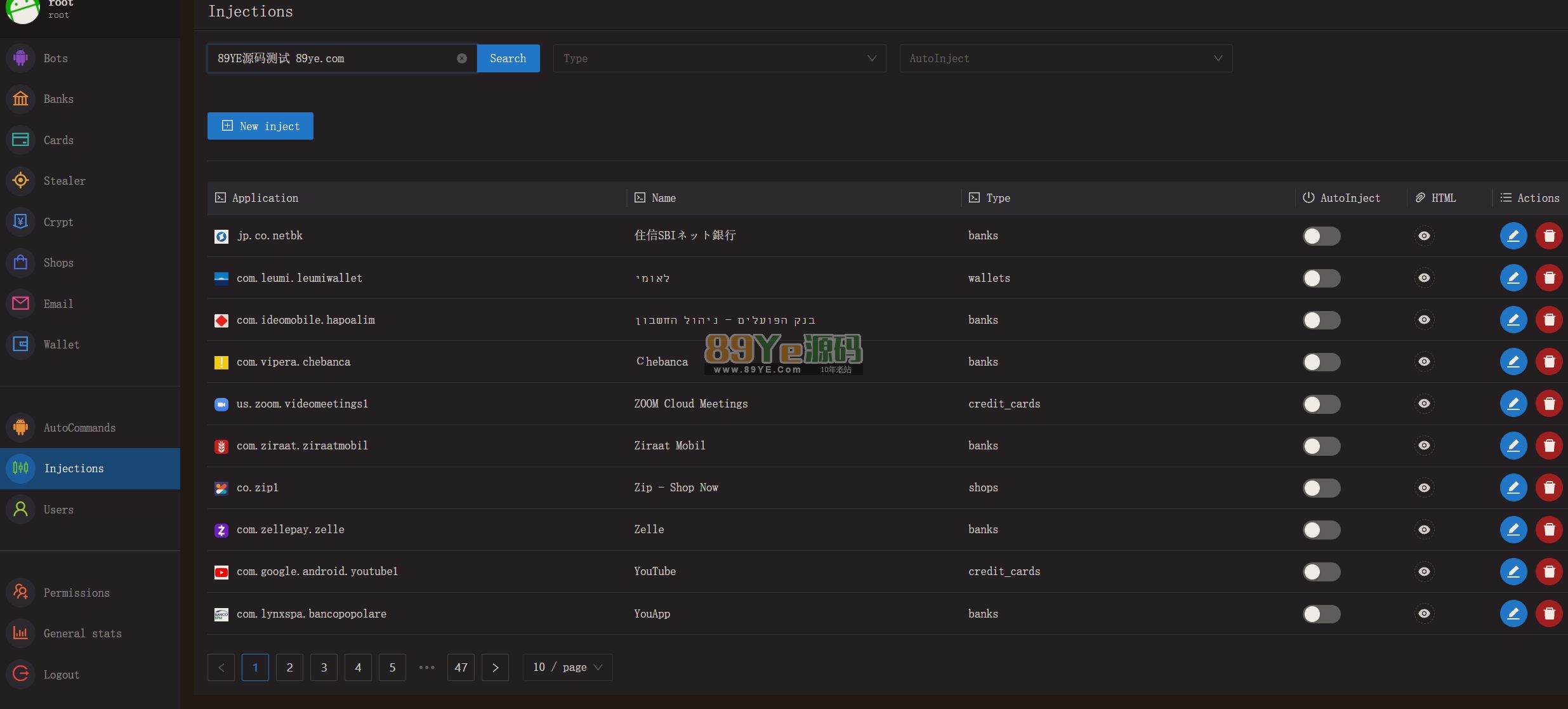View HTML of YouApp inject
Image resolution: width=1568 pixels, height=709 pixels.
(x=1424, y=613)
